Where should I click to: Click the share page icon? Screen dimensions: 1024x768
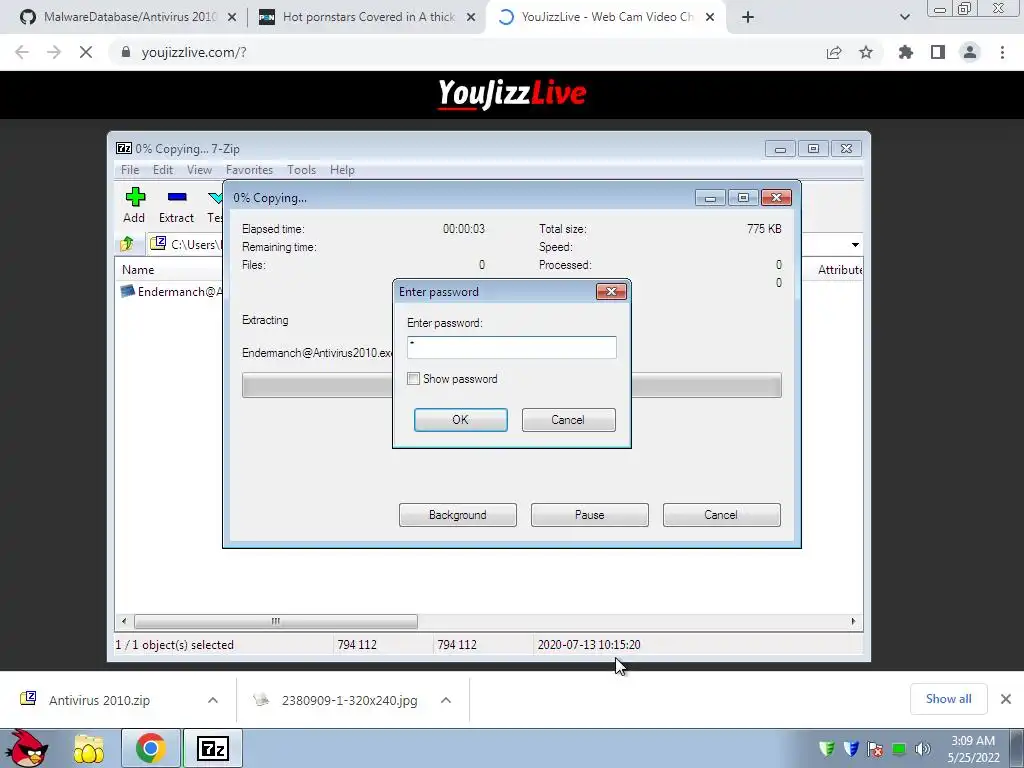click(834, 52)
